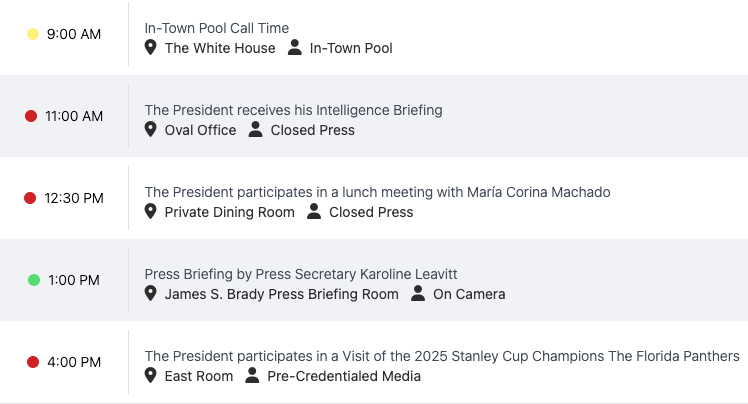Click the location pin icon beside Oval Office
This screenshot has height=404, width=748.
[x=151, y=130]
